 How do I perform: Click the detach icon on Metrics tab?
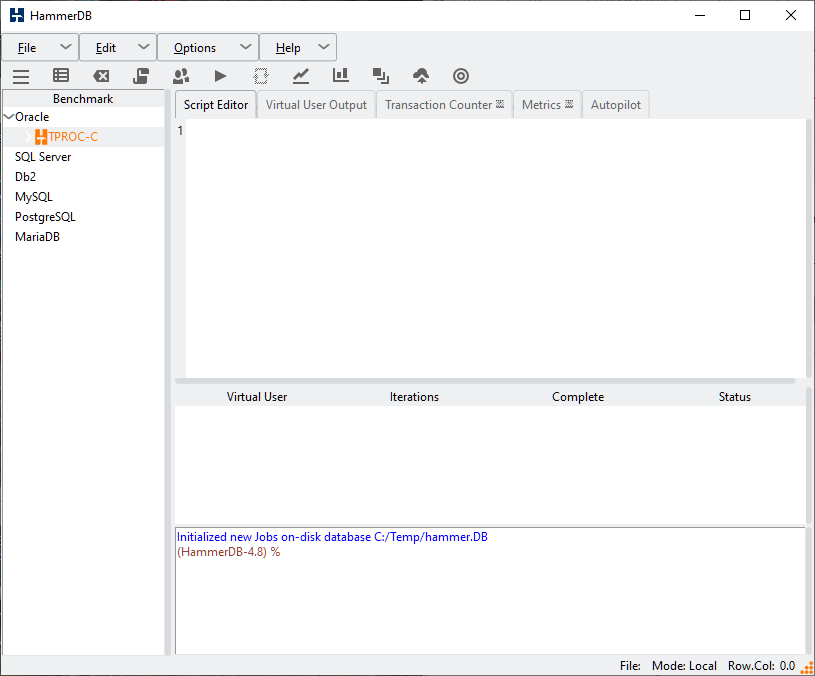click(x=569, y=104)
